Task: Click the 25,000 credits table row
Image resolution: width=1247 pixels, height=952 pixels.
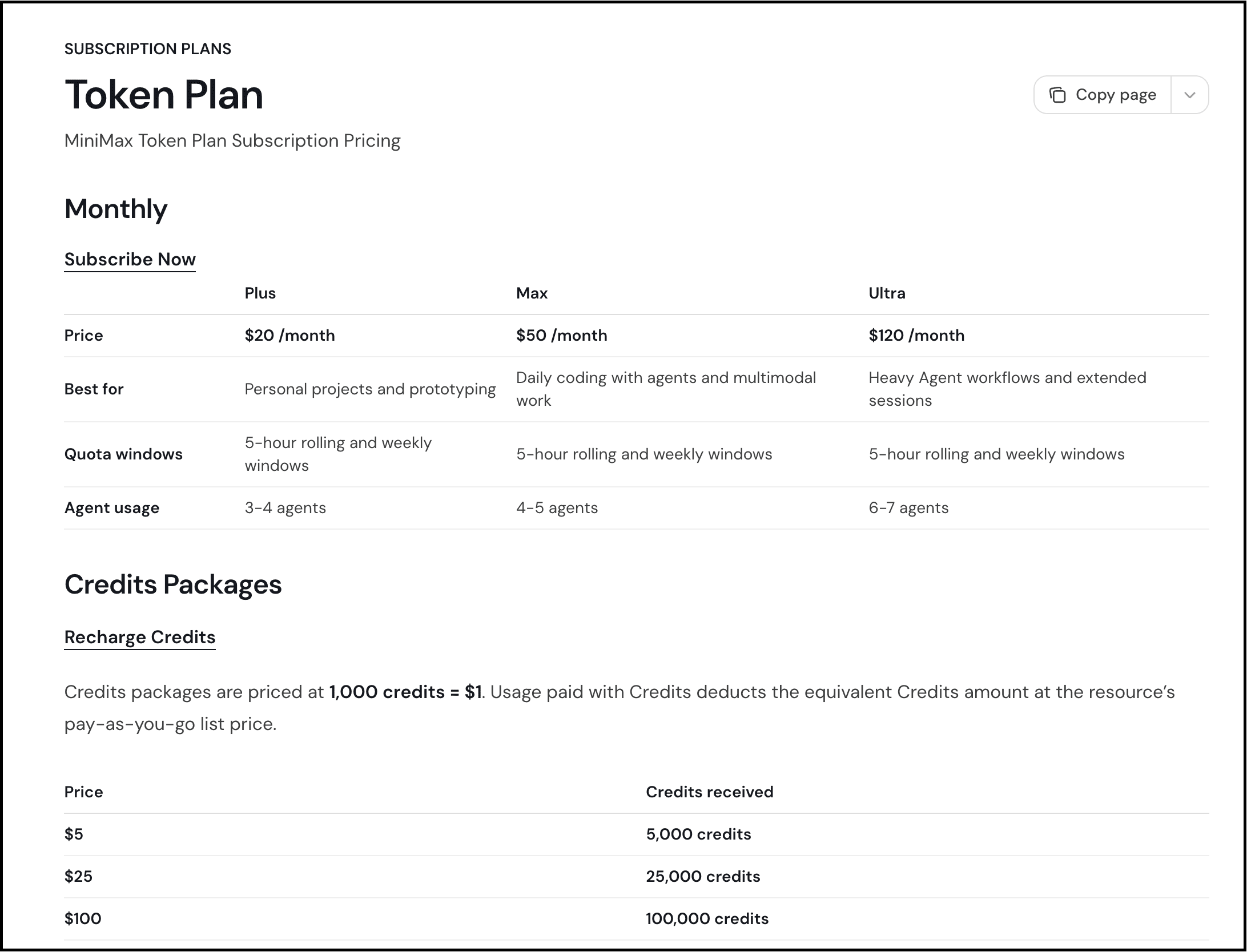Action: [637, 877]
